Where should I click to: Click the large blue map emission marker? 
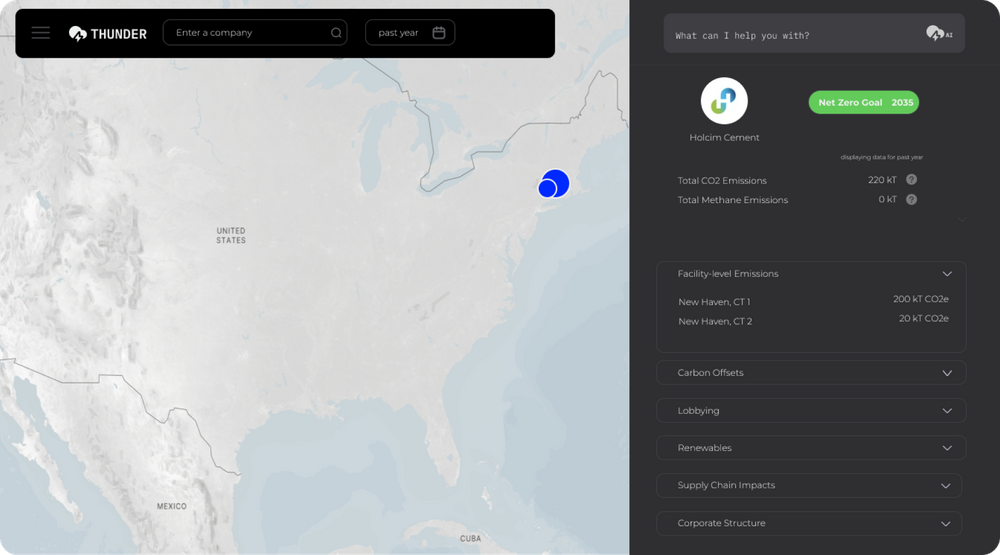(x=558, y=181)
